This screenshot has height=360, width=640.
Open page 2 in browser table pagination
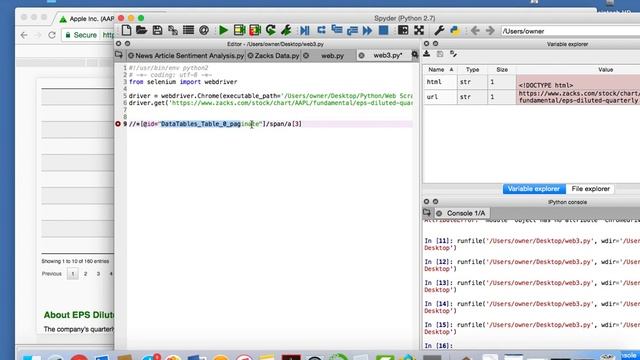coord(85,274)
